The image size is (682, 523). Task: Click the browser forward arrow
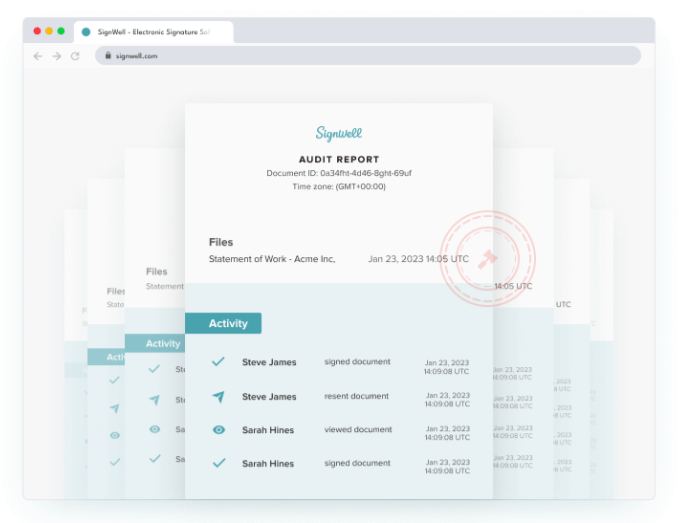57,56
